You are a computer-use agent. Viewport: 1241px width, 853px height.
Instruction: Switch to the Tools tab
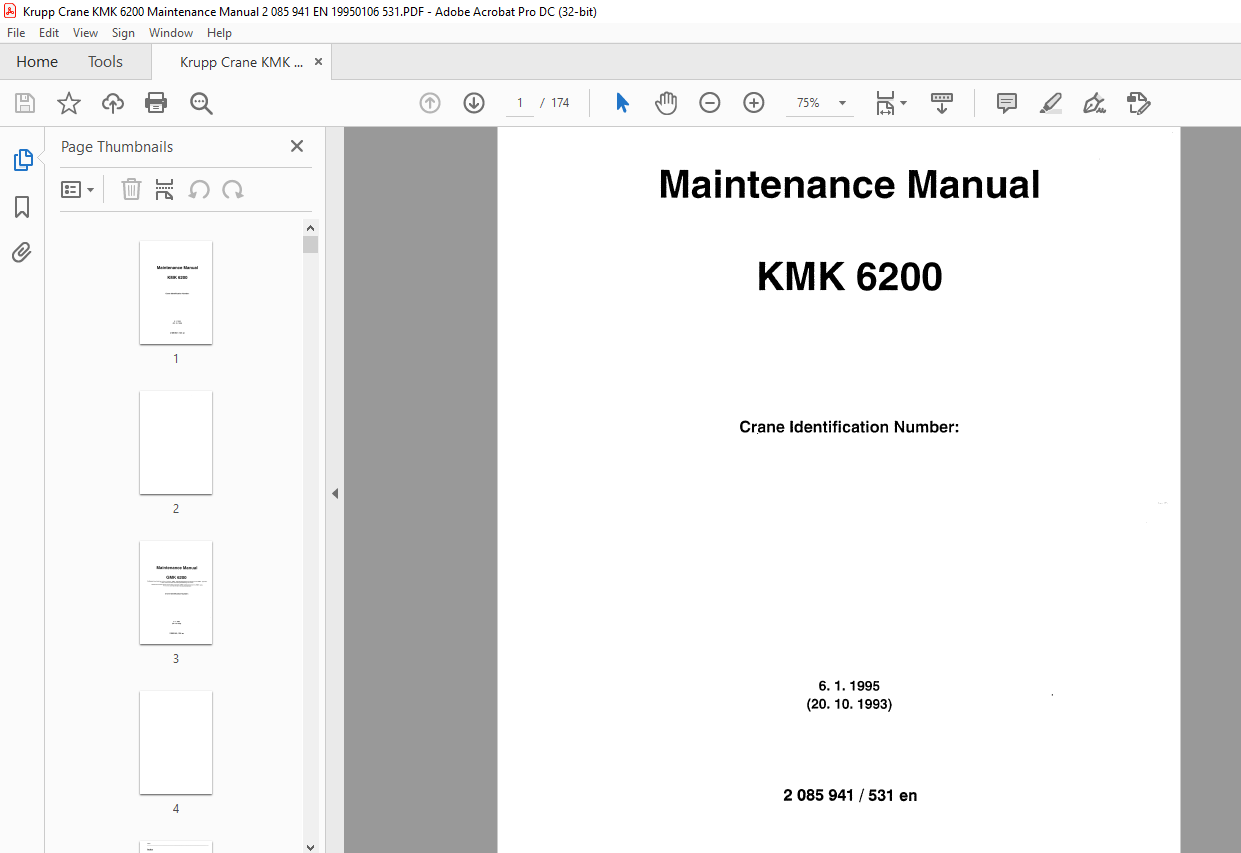105,62
